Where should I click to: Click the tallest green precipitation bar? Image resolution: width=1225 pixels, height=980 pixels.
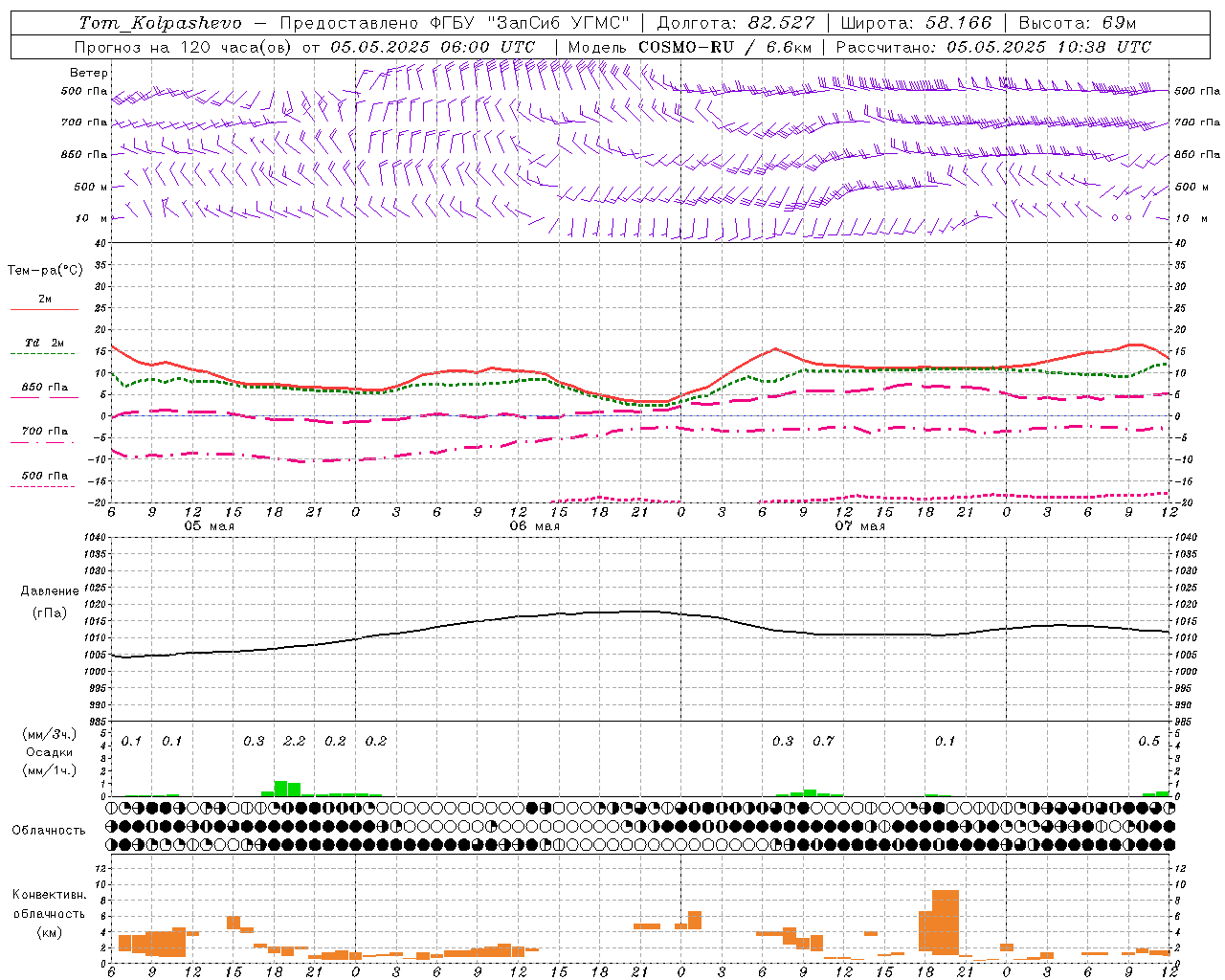click(x=280, y=789)
